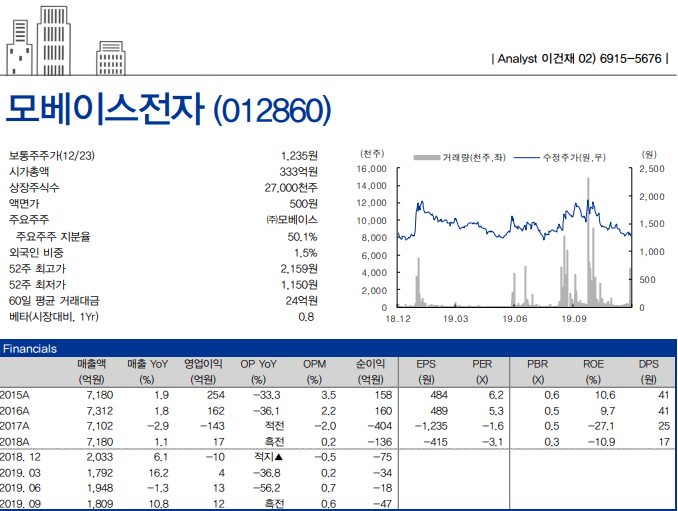Click the 60일 평균 거래대금 label
678x511 pixels.
[54, 300]
